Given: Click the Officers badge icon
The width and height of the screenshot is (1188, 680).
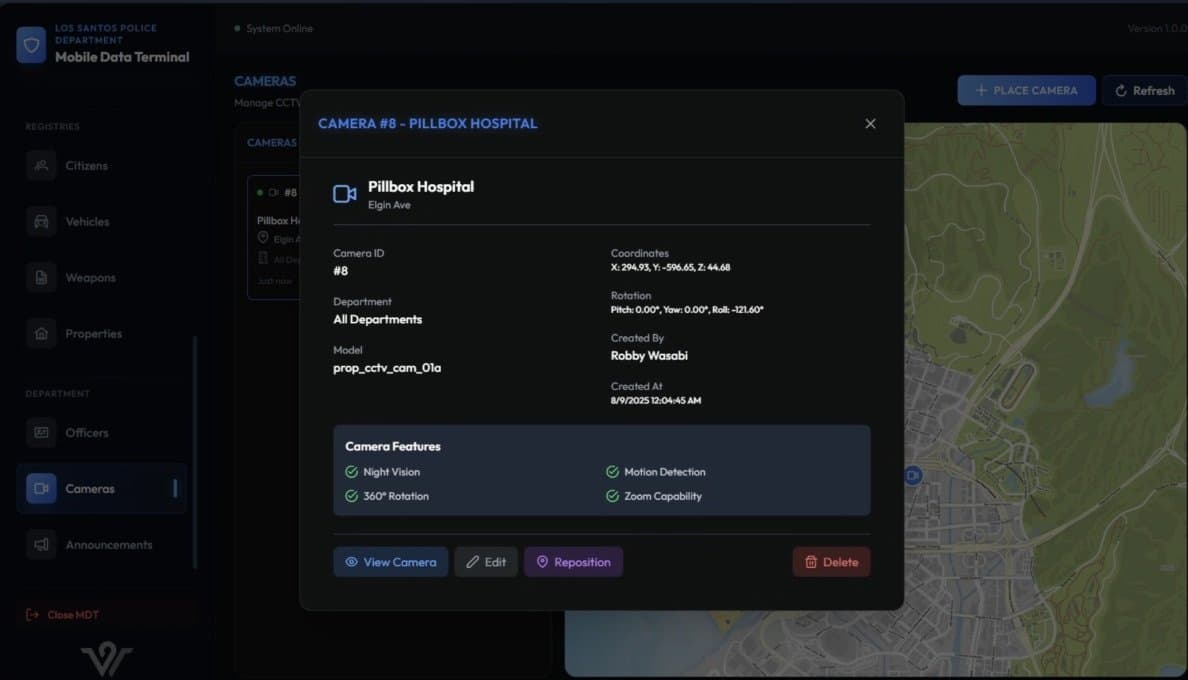Looking at the screenshot, I should (x=41, y=432).
